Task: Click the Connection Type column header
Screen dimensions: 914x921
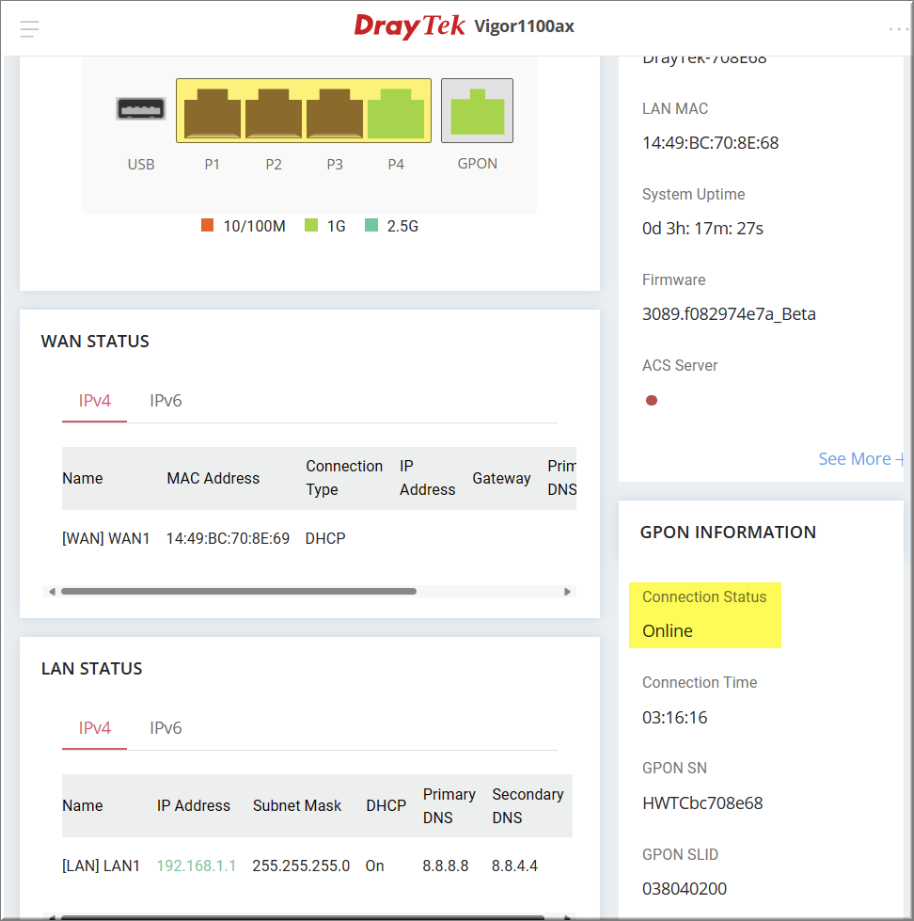Action: pos(344,478)
